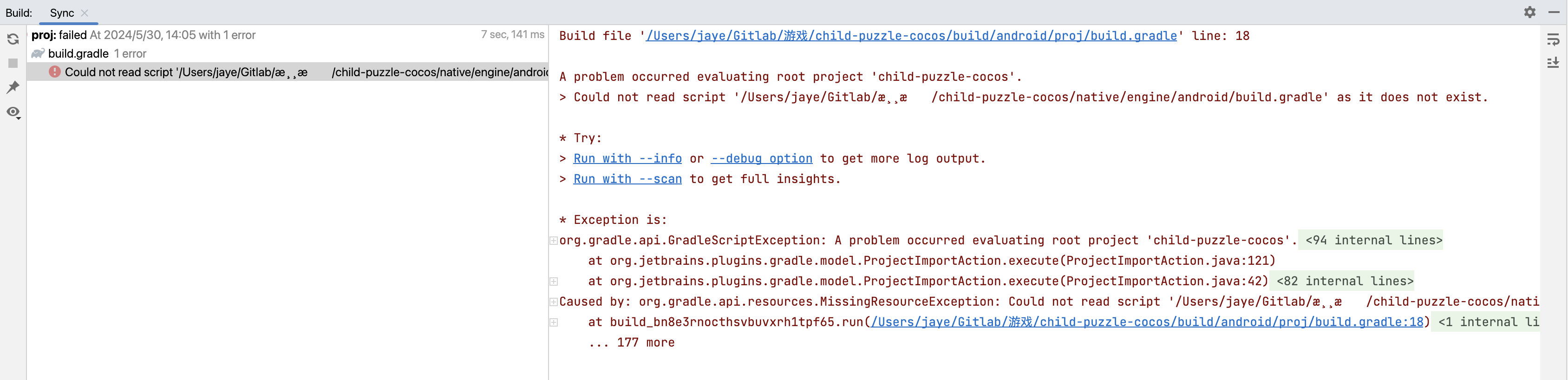Hide the Build tool window
Image resolution: width=1568 pixels, height=380 pixels.
pos(1554,12)
